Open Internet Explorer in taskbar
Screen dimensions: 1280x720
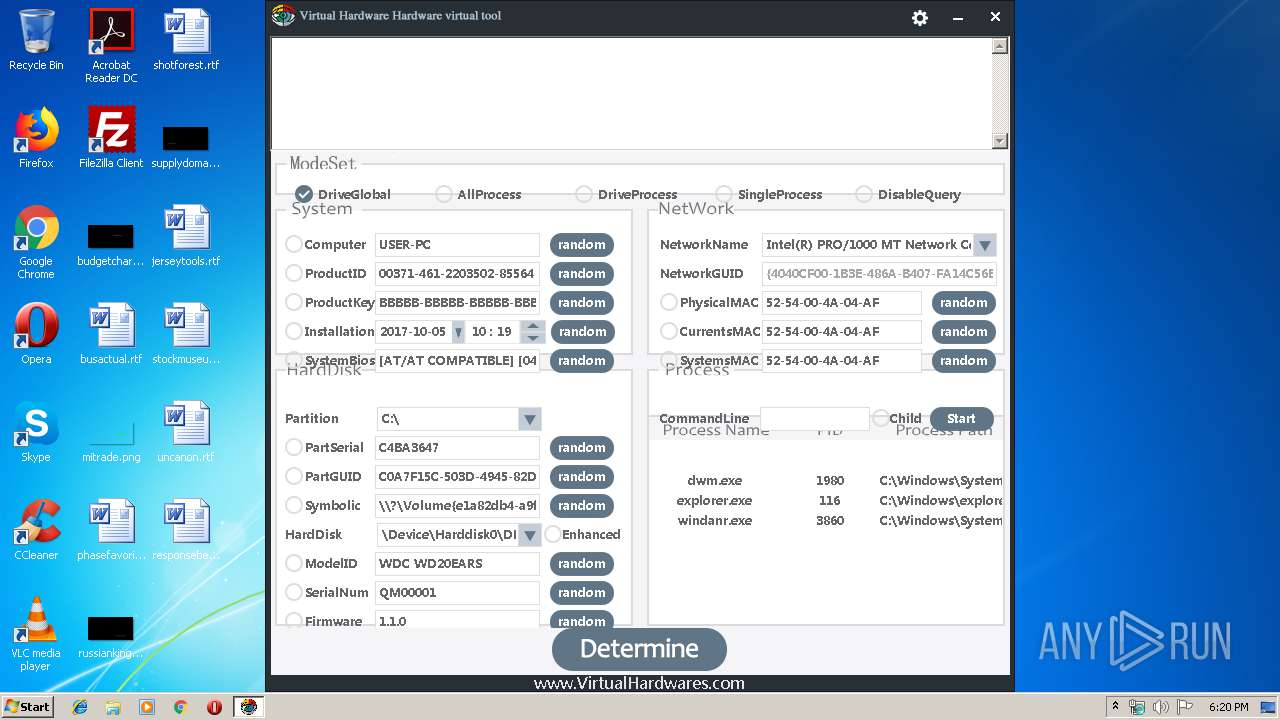coord(80,707)
